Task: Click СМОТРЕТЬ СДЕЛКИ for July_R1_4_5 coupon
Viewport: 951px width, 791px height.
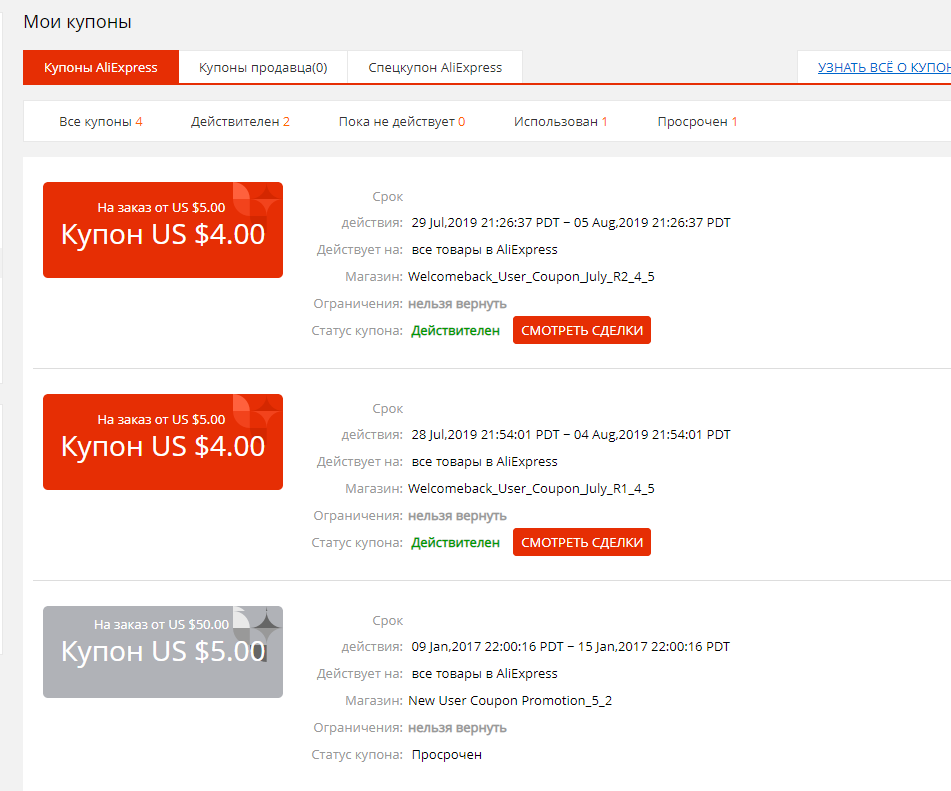Action: tap(582, 542)
